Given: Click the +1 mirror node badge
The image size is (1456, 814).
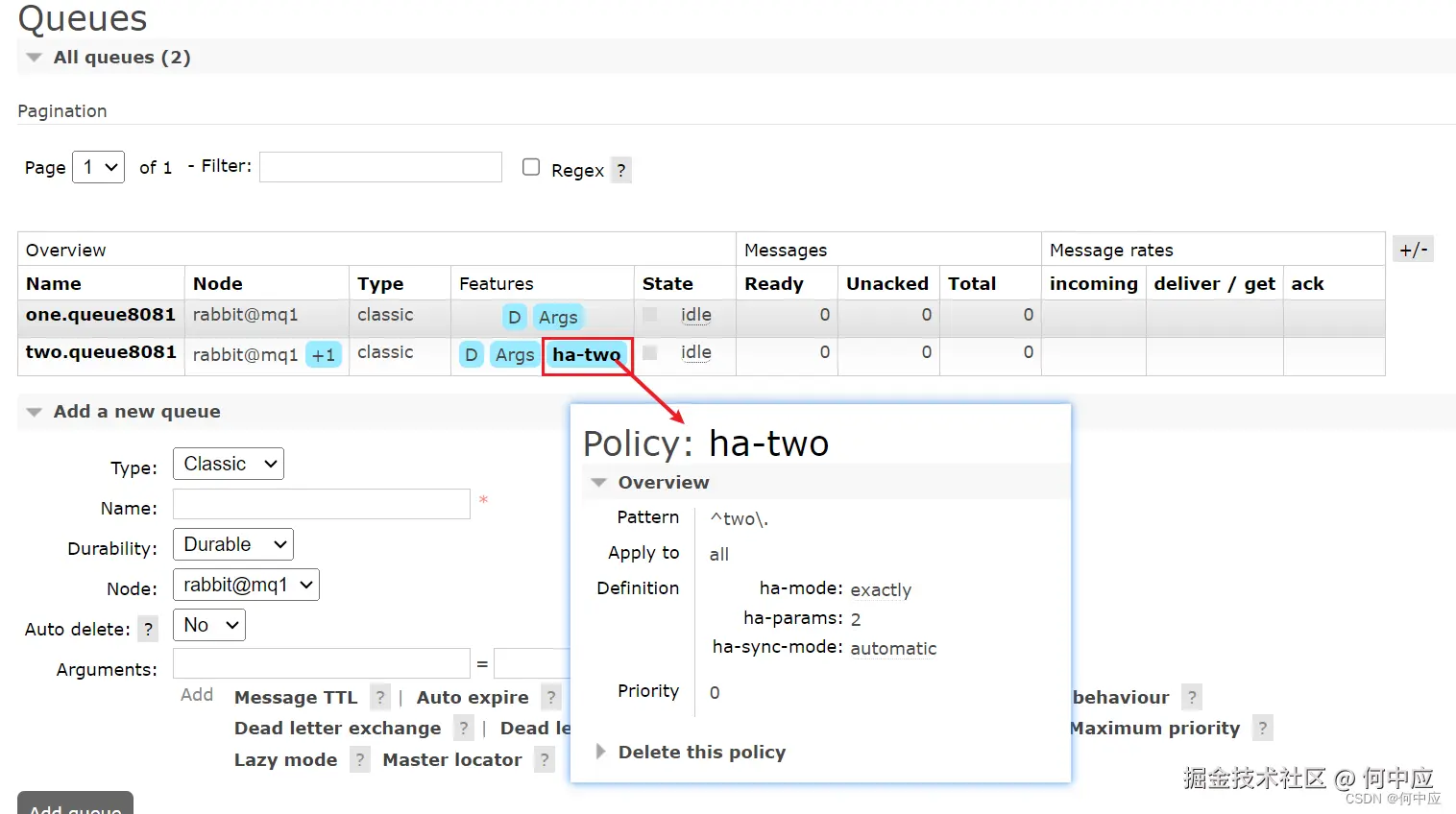Looking at the screenshot, I should [x=324, y=355].
